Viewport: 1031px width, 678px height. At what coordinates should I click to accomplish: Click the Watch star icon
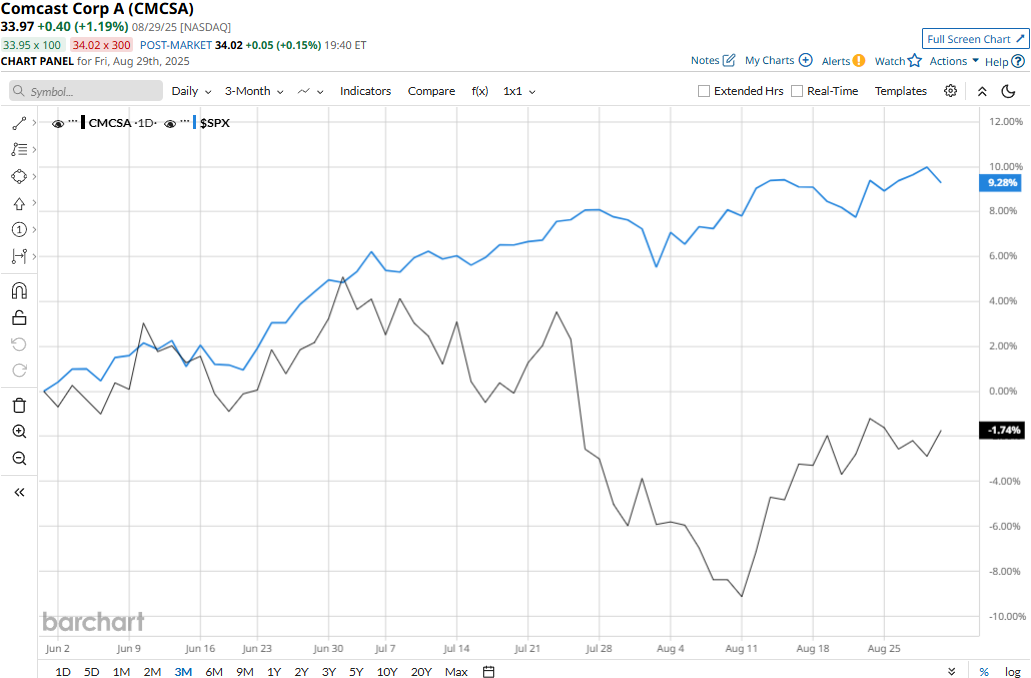coord(915,61)
